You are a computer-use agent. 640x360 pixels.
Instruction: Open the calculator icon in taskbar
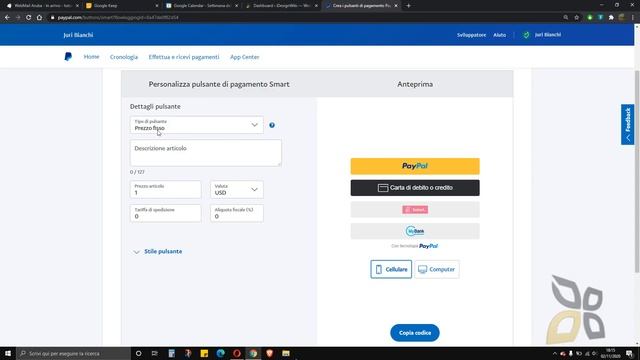[x=171, y=353]
